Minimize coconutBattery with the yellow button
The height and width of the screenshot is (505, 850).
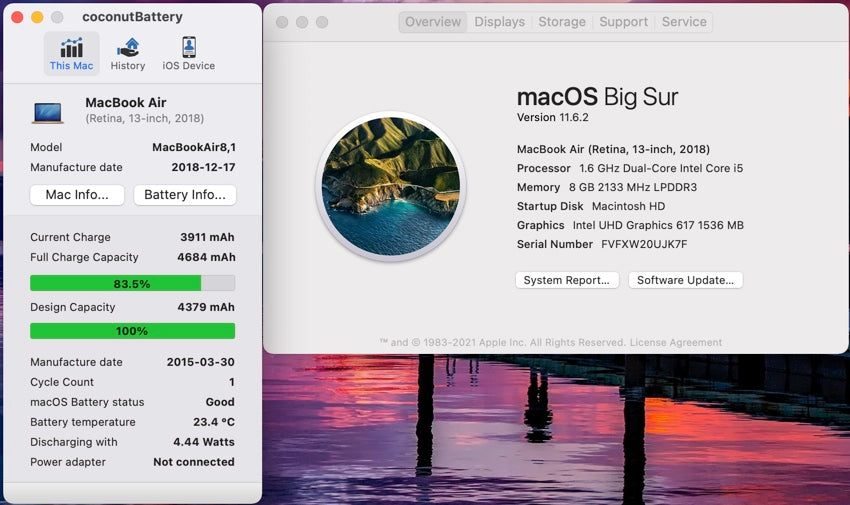[37, 17]
